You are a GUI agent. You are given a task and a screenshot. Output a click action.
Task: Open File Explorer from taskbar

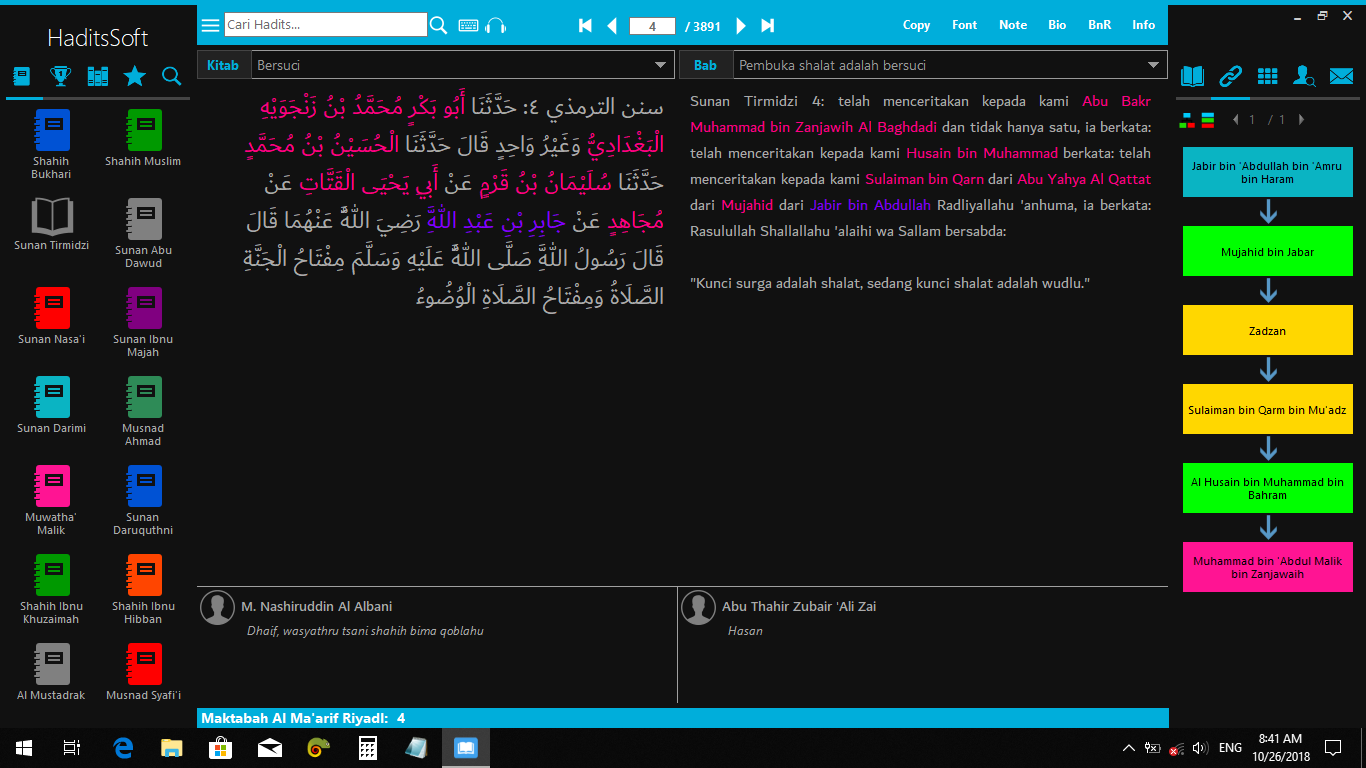pos(172,748)
